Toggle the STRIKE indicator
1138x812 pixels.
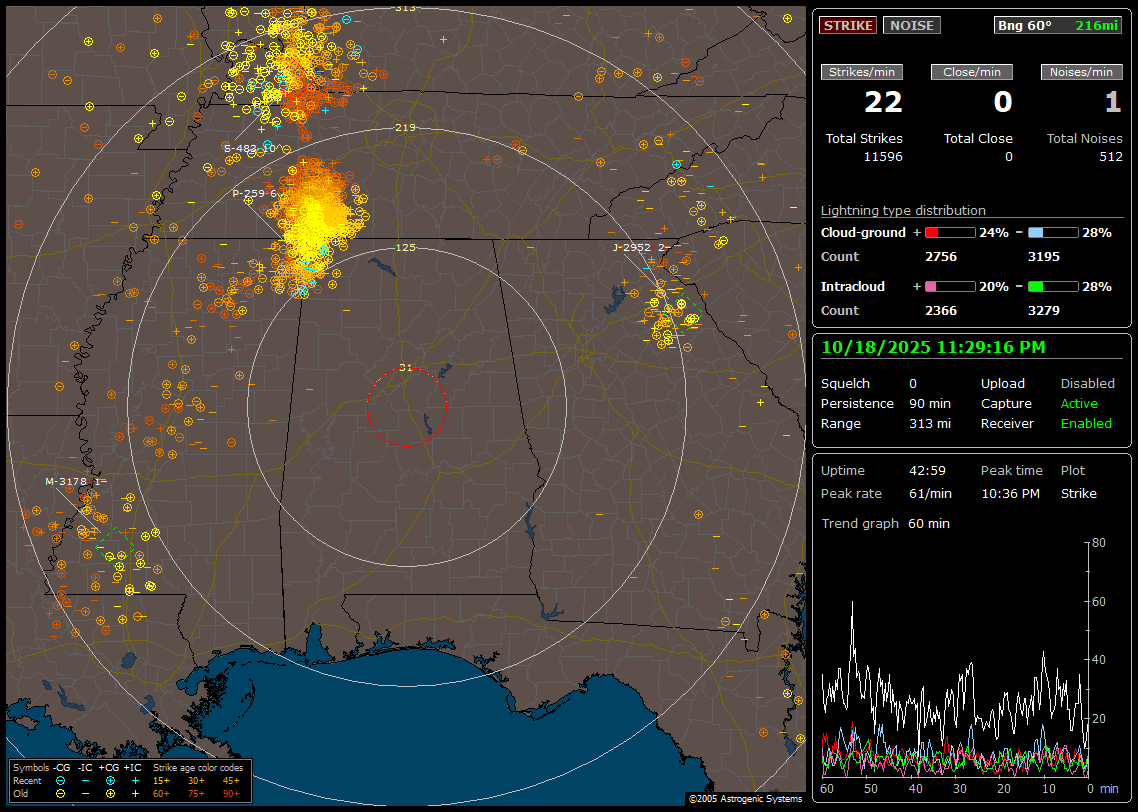coord(848,25)
